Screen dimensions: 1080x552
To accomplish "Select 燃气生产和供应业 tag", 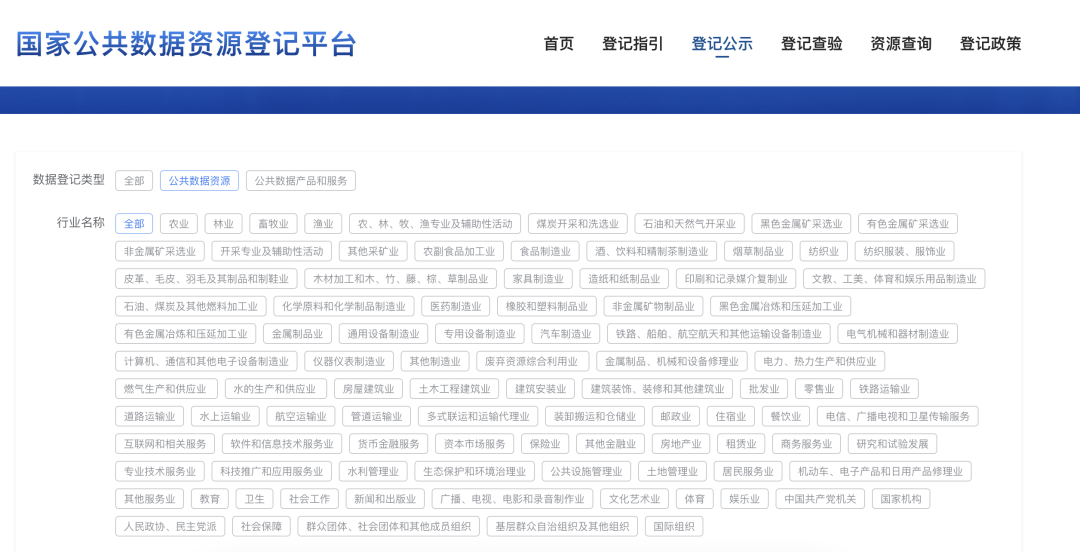I will click(x=166, y=389).
